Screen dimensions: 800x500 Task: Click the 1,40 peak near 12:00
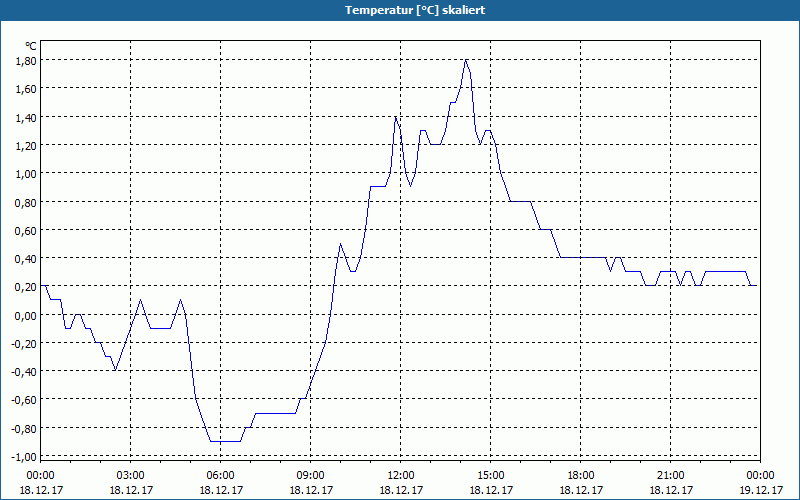tap(395, 117)
